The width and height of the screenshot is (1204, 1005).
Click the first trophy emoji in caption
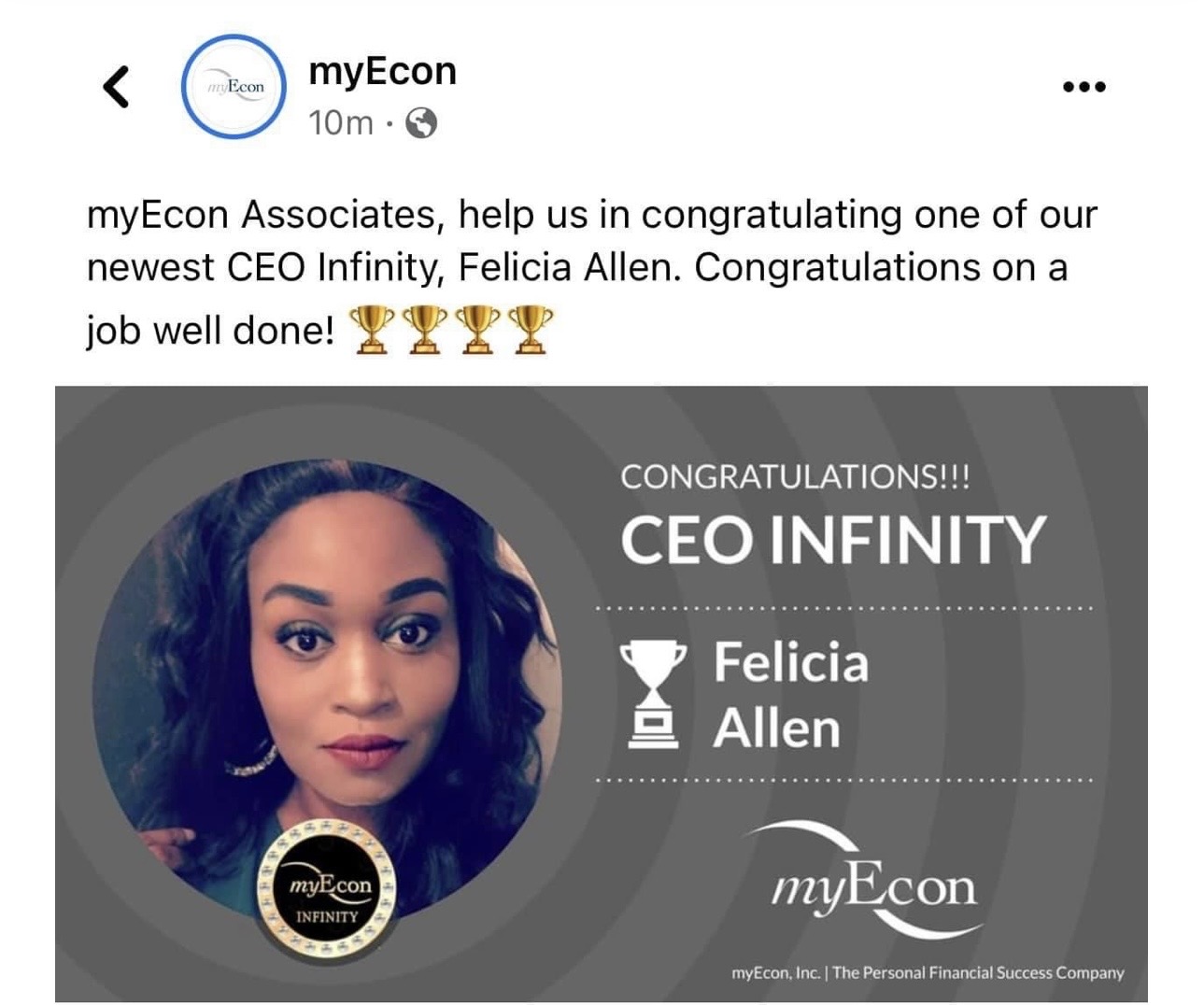pyautogui.click(x=372, y=330)
